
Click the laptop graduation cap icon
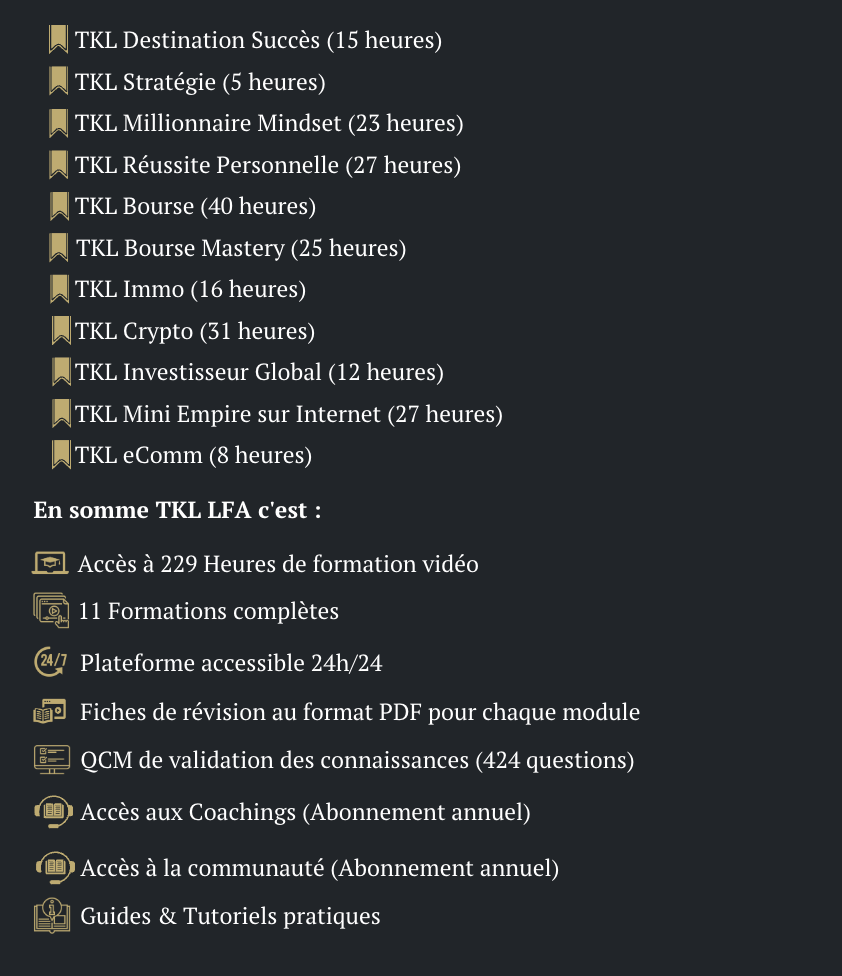click(50, 563)
